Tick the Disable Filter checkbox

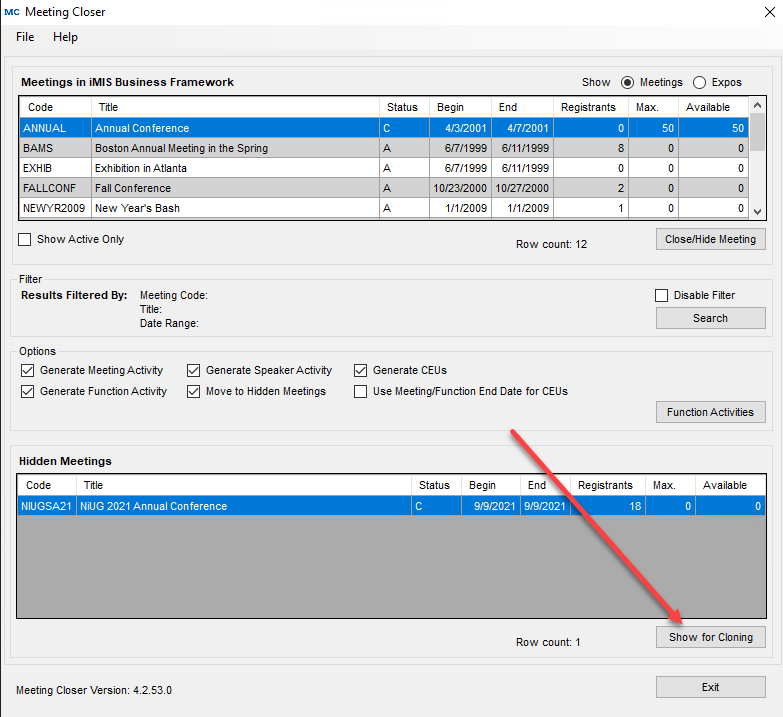pyautogui.click(x=661, y=295)
